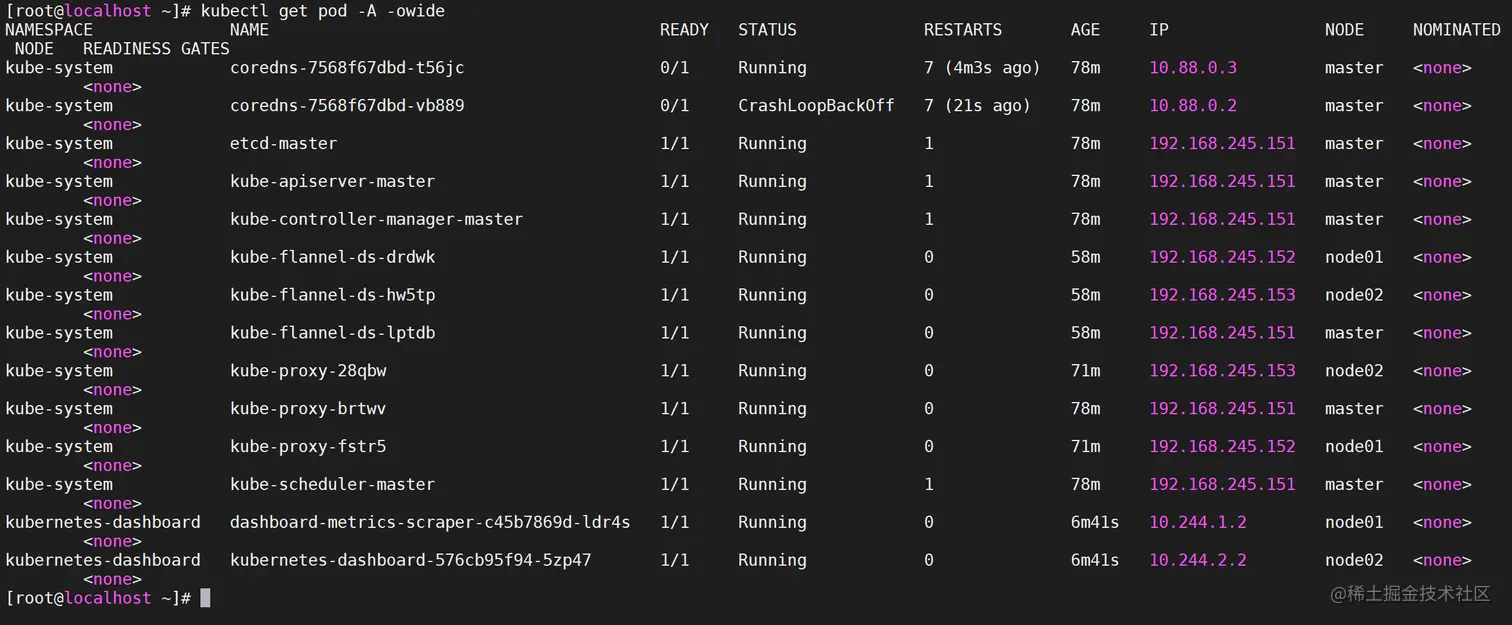Click the kube-controller-manager-master pod name

[x=376, y=220]
